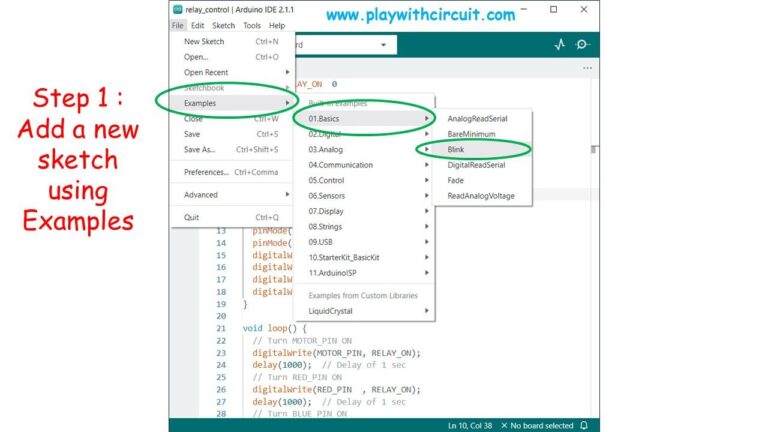Click the line number 24 gutter

[x=221, y=365]
